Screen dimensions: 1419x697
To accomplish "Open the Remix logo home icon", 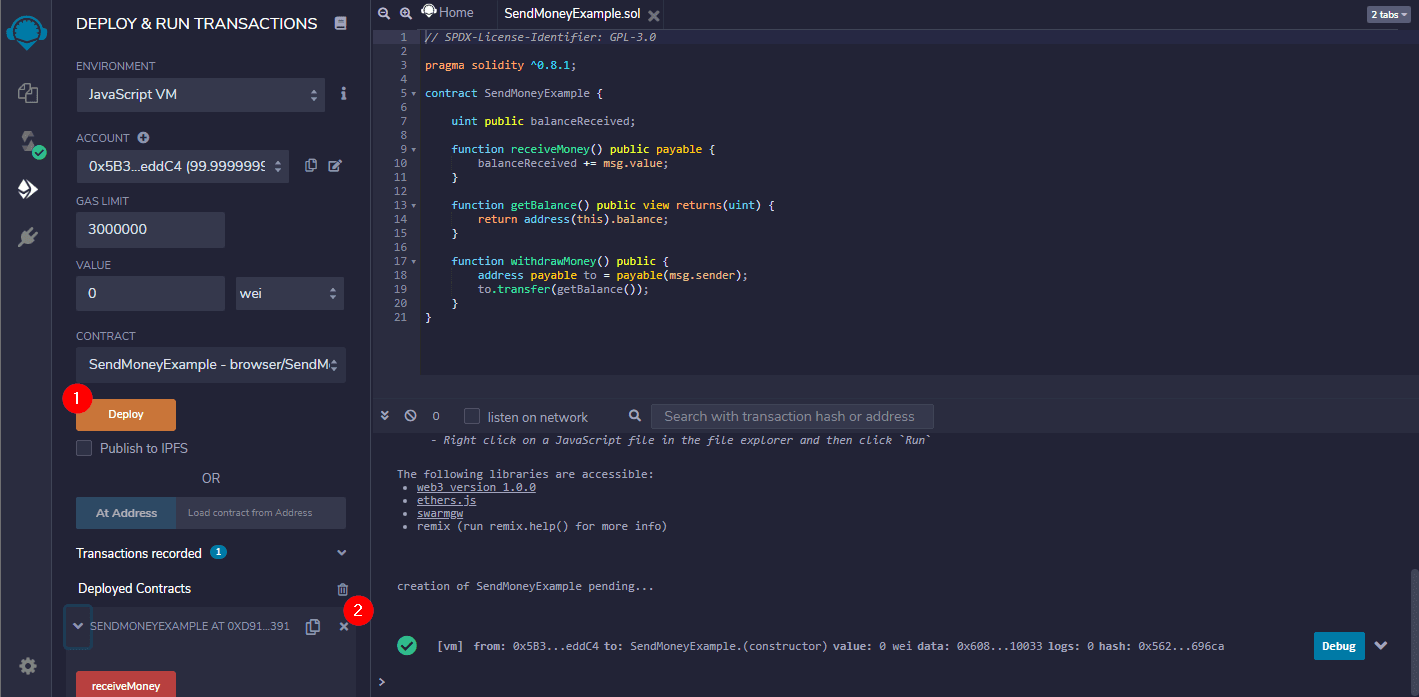I will point(27,32).
